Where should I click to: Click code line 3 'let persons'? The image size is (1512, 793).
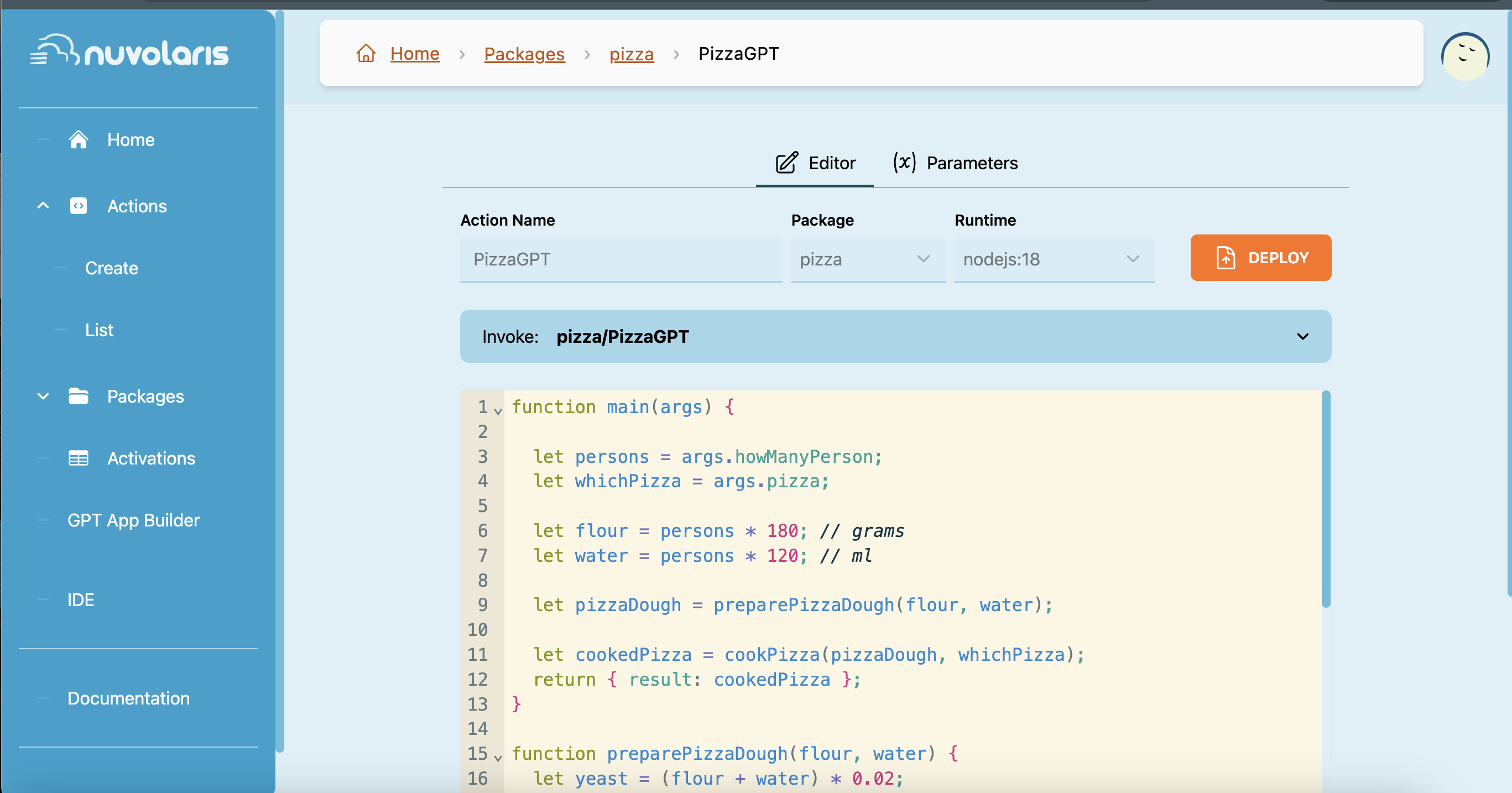pyautogui.click(x=707, y=457)
